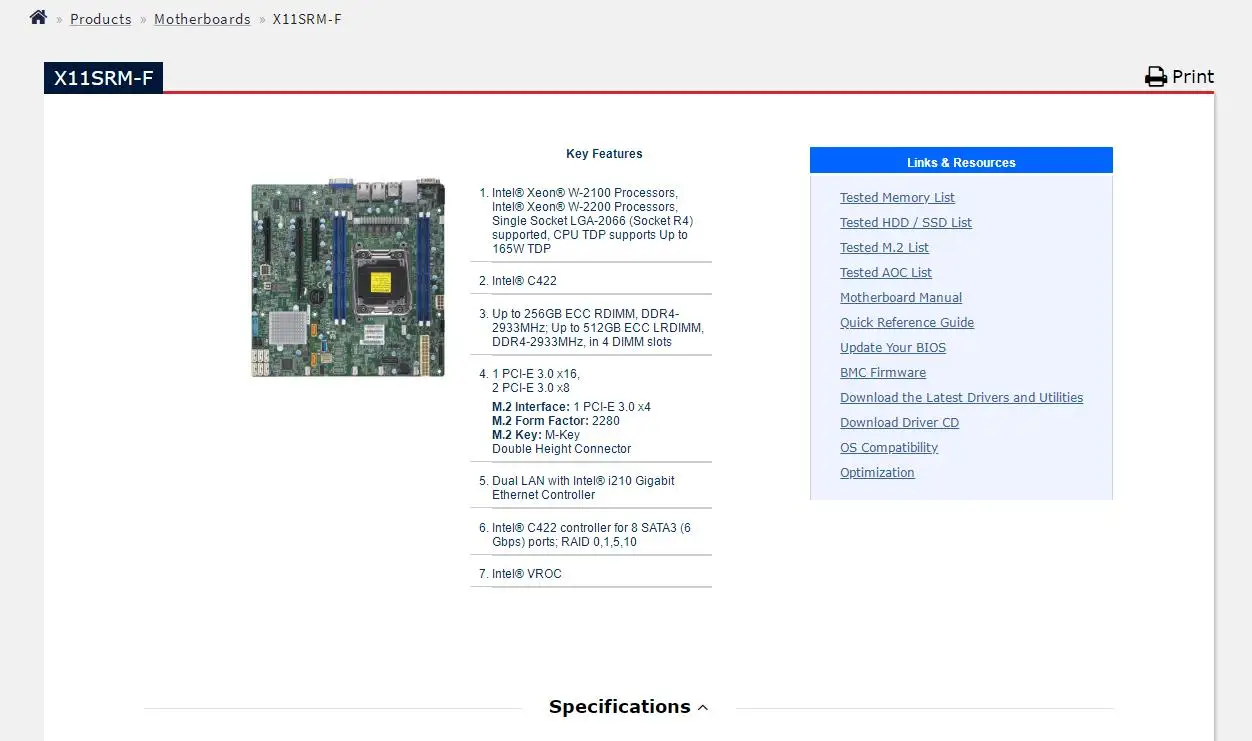
Task: Open Tested AOC List
Action: tap(886, 273)
